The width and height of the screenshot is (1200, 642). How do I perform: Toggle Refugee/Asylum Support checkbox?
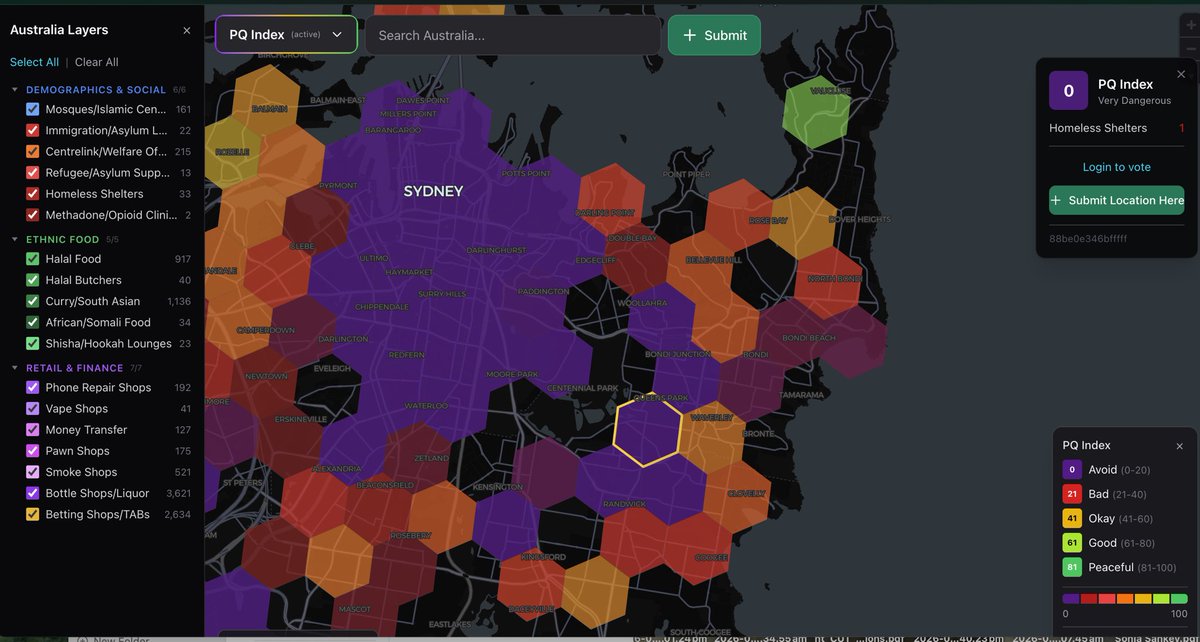point(33,173)
